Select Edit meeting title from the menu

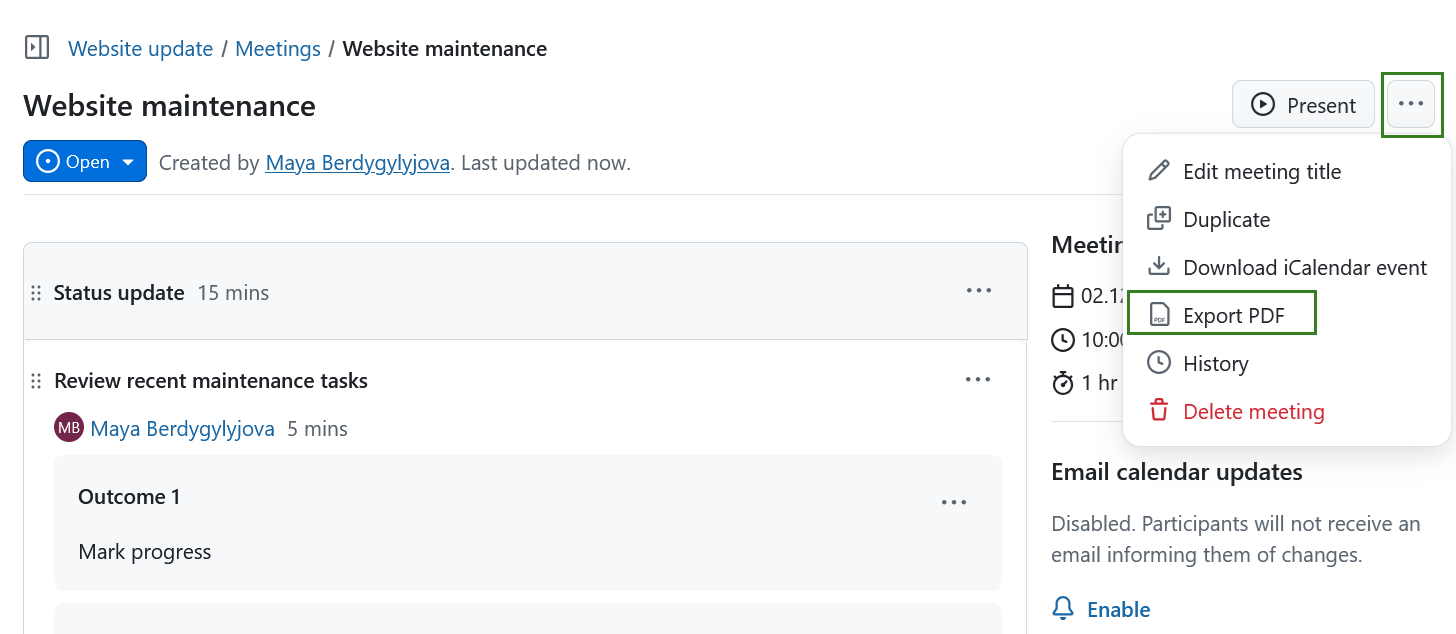click(1261, 171)
